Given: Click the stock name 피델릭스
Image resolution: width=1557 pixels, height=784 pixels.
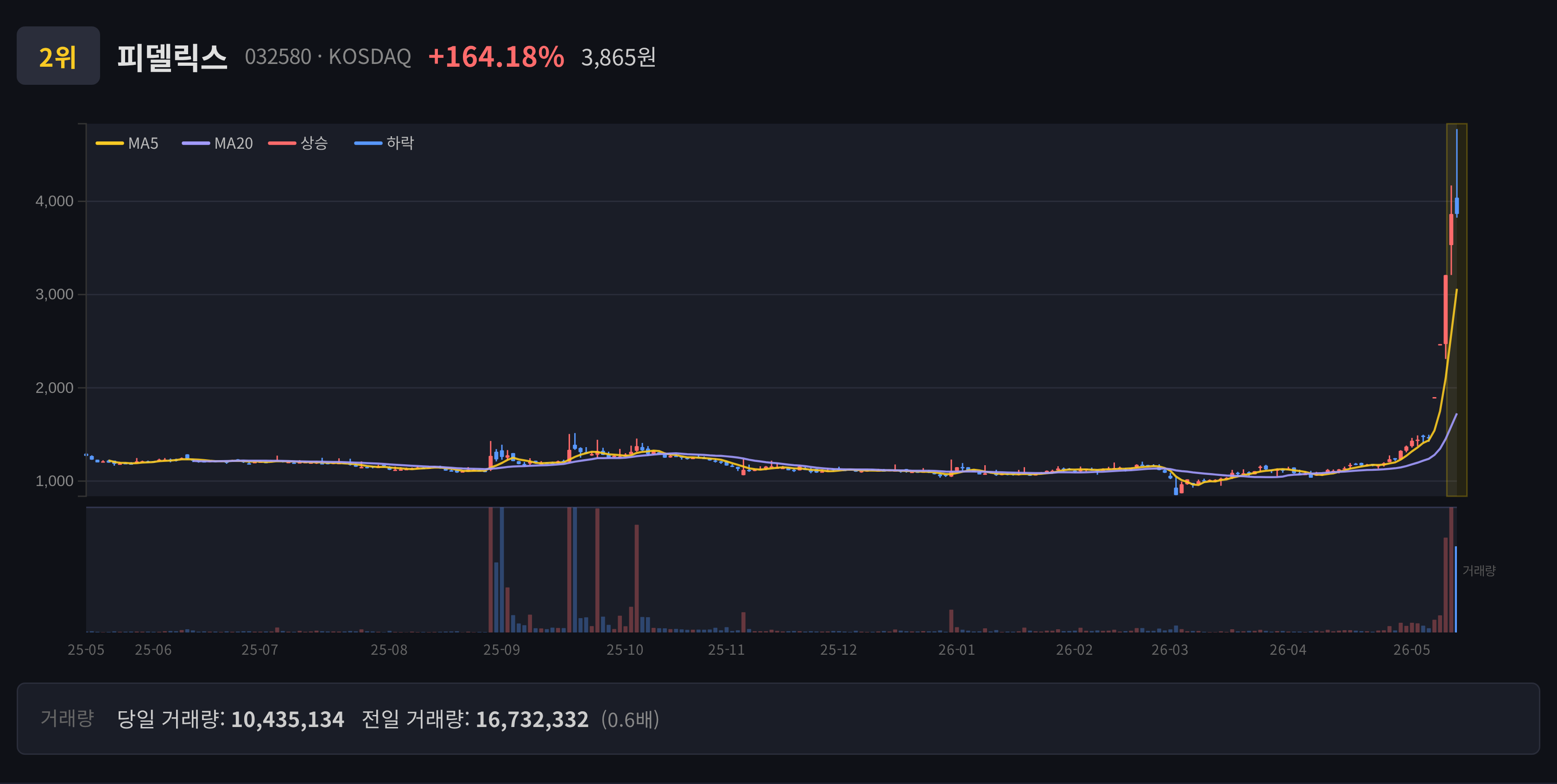Looking at the screenshot, I should 172,57.
